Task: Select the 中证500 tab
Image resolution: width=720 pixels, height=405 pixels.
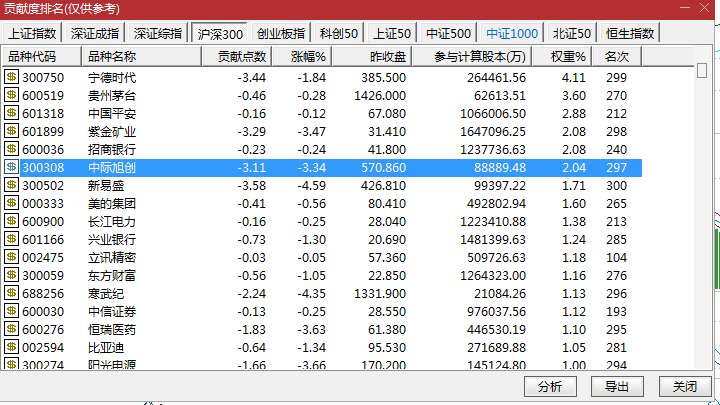Action: click(x=449, y=34)
